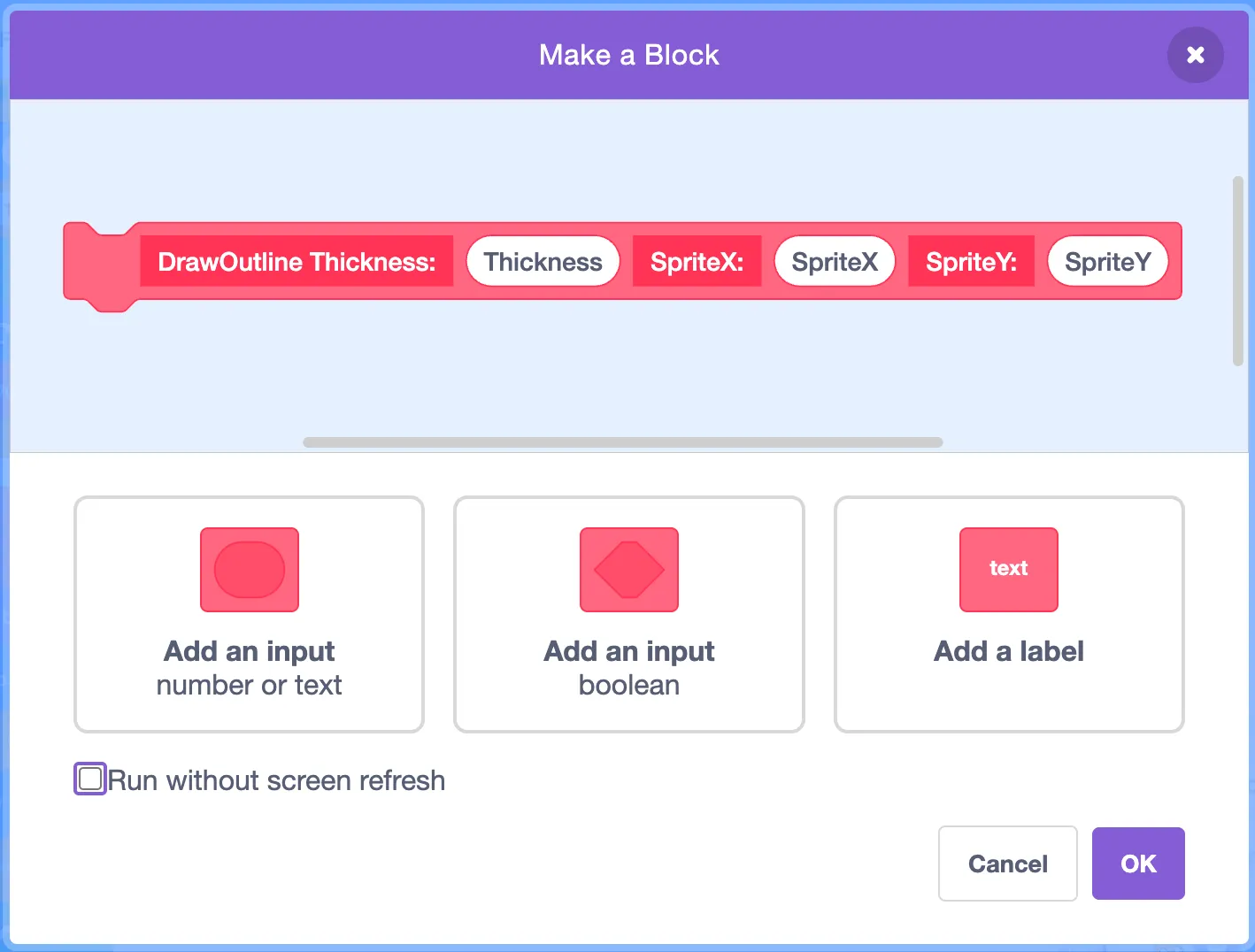The image size is (1255, 952).
Task: Close the Make a Block dialog
Action: [x=1195, y=55]
